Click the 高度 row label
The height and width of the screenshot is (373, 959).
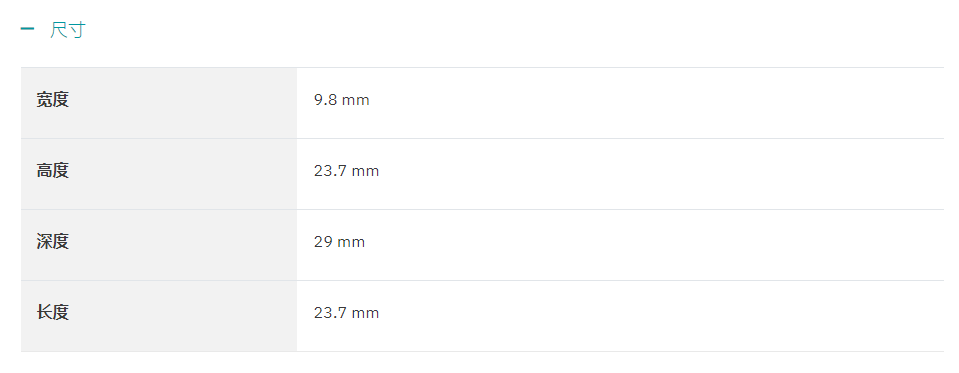pos(53,171)
